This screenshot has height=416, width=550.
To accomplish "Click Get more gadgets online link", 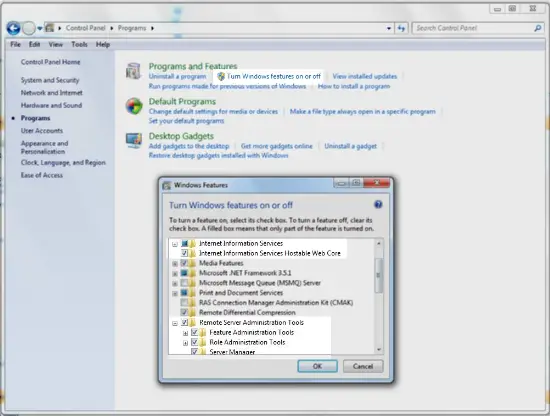I will pyautogui.click(x=276, y=146).
